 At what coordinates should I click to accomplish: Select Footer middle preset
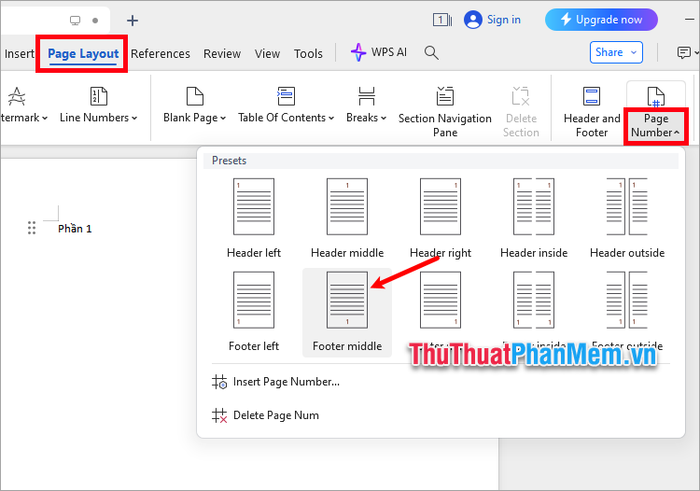pyautogui.click(x=347, y=312)
